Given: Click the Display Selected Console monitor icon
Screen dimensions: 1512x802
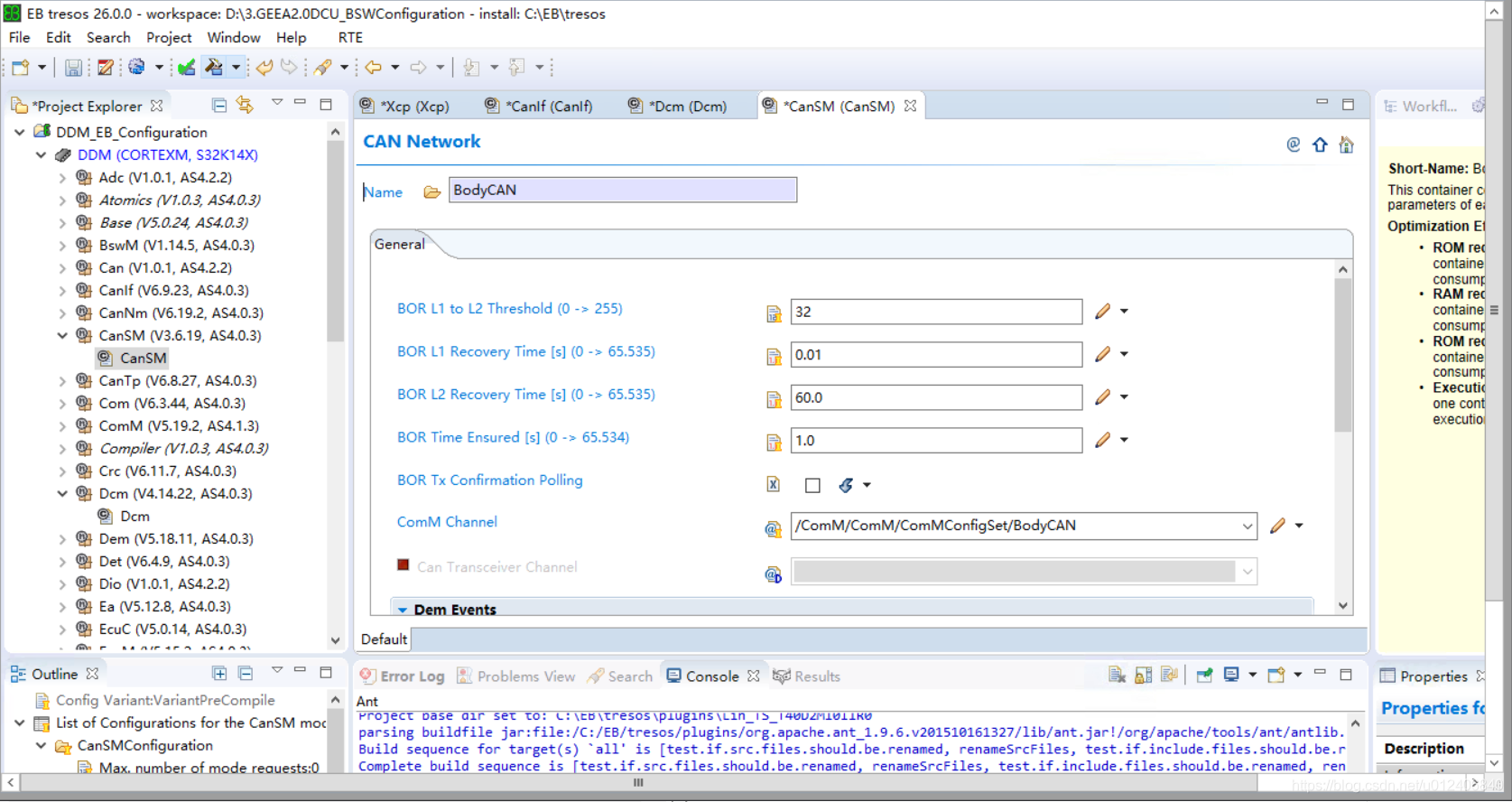Looking at the screenshot, I should pyautogui.click(x=1231, y=675).
